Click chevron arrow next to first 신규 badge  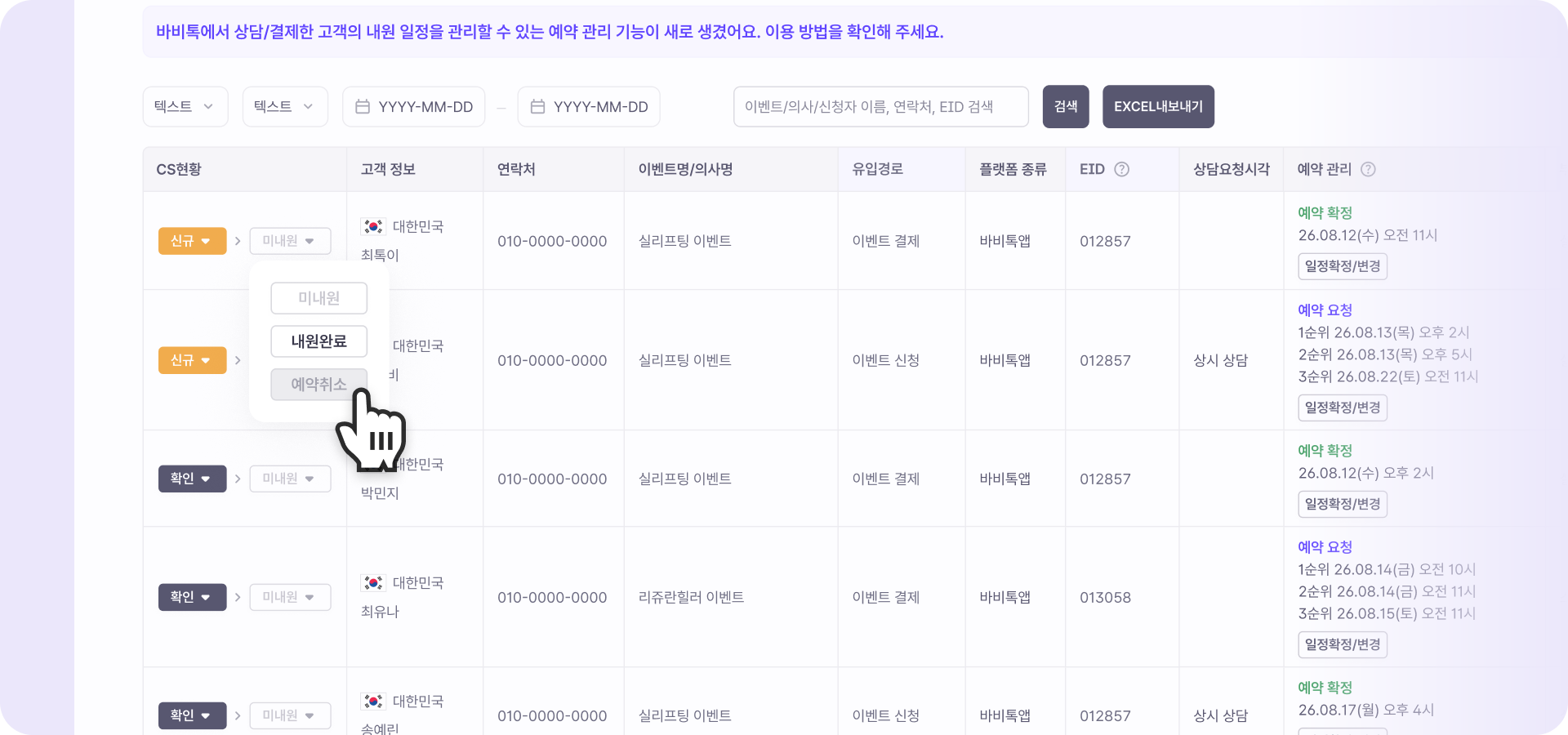click(238, 241)
